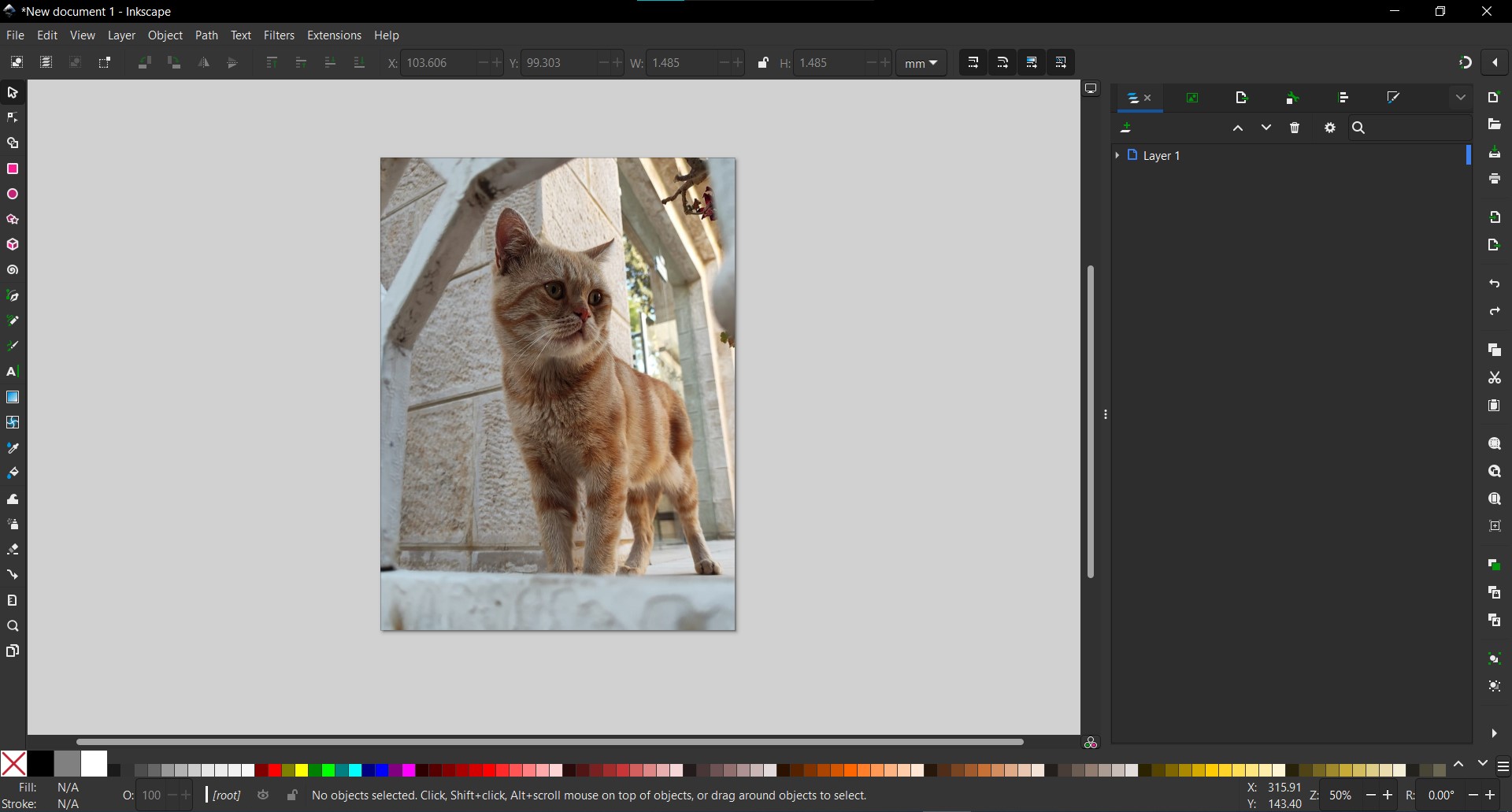Open the Path menu

(x=206, y=35)
